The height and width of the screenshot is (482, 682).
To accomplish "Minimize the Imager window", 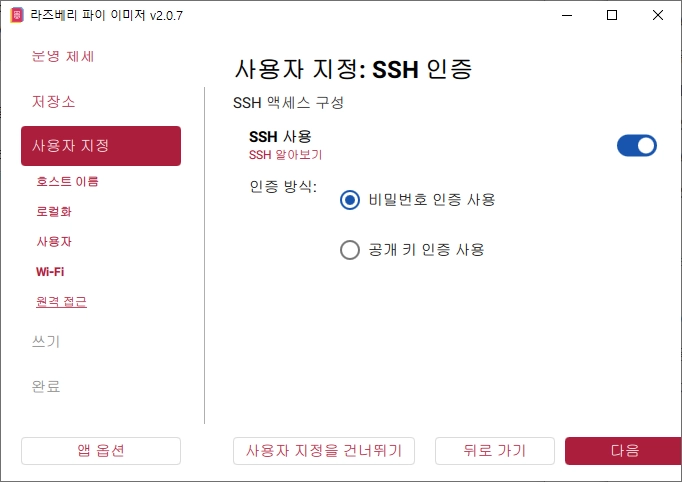I will point(567,15).
